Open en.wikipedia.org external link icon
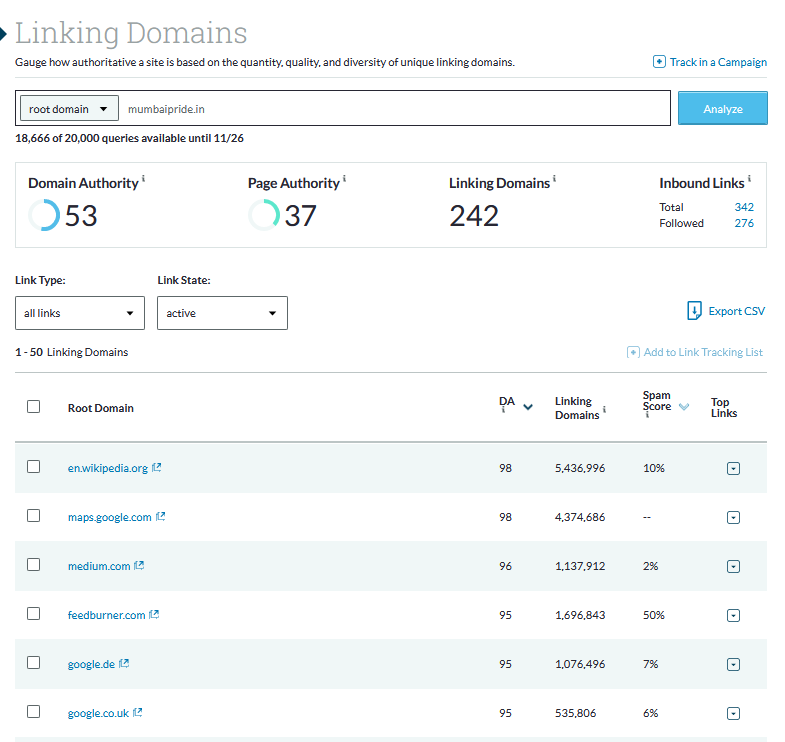Screen dimensions: 785x742 157,467
